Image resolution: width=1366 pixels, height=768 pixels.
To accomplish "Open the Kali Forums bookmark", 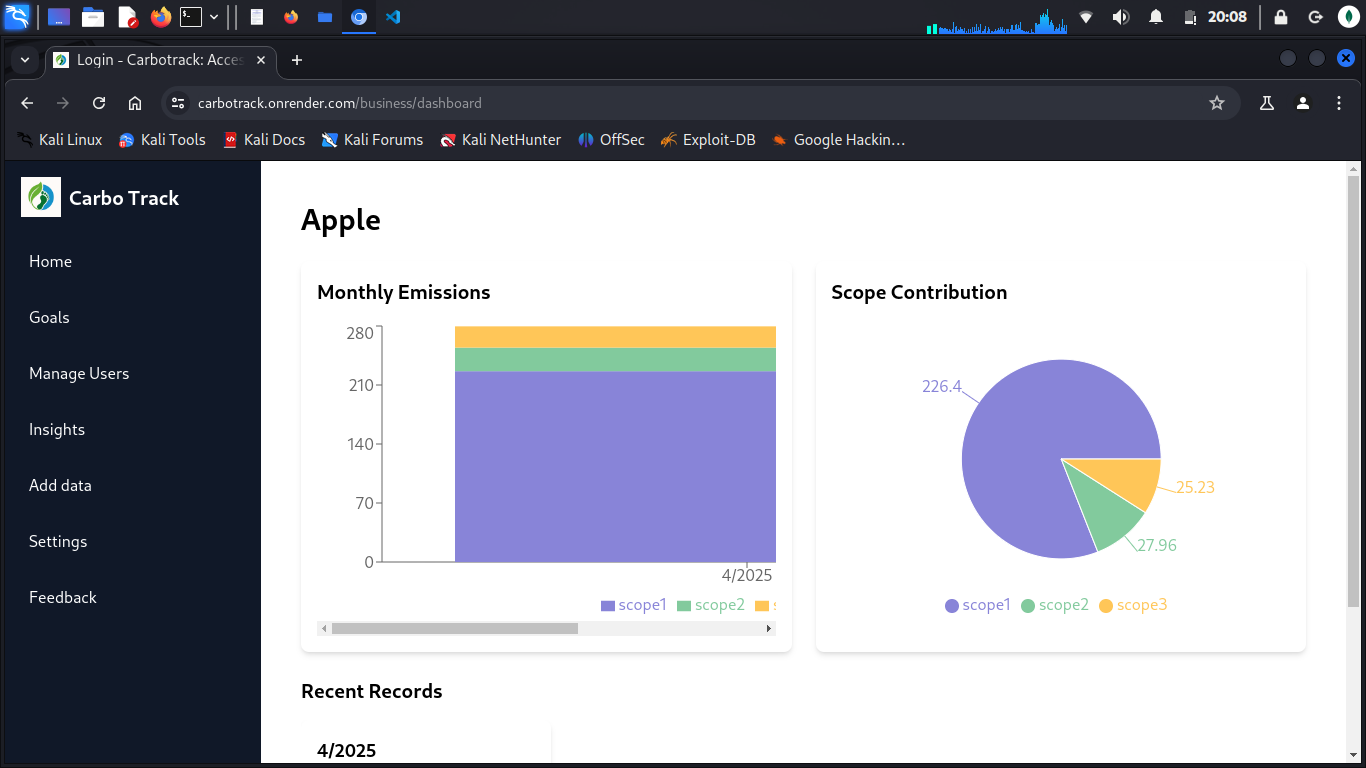I will click(x=372, y=140).
